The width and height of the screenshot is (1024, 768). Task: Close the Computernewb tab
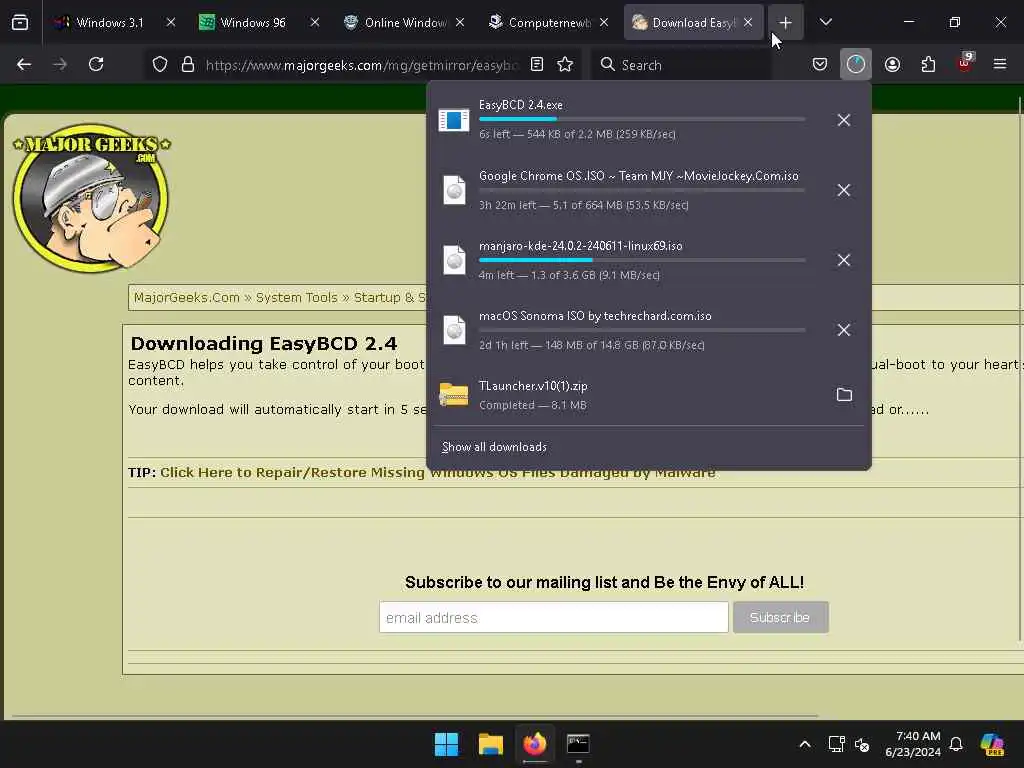604,22
